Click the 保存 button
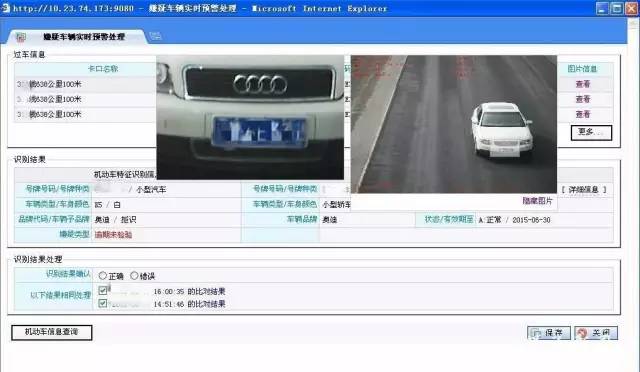This screenshot has height=372, width=640. tap(549, 333)
